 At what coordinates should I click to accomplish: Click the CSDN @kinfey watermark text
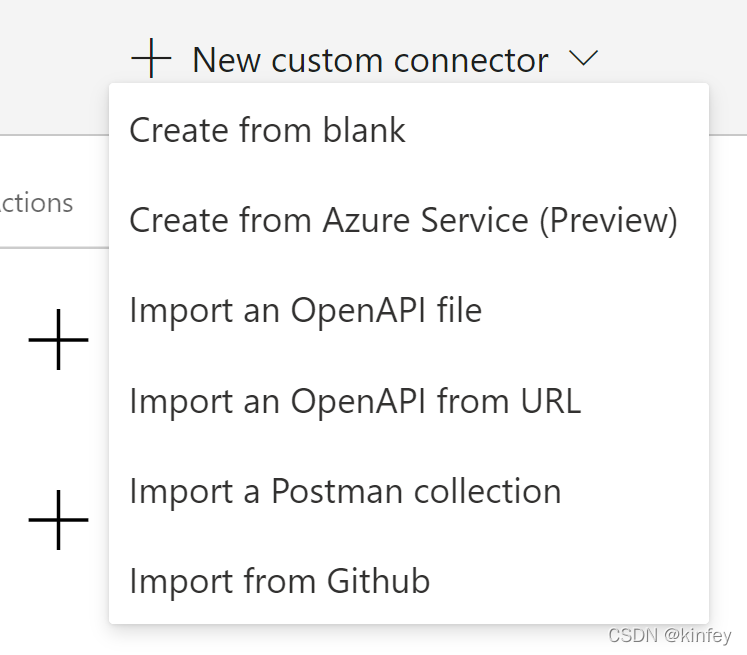[669, 636]
